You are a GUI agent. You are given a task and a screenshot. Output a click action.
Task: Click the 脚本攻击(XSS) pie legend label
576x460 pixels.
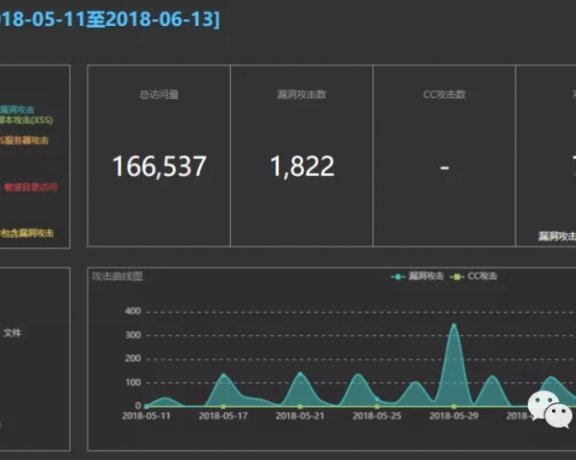click(26, 120)
